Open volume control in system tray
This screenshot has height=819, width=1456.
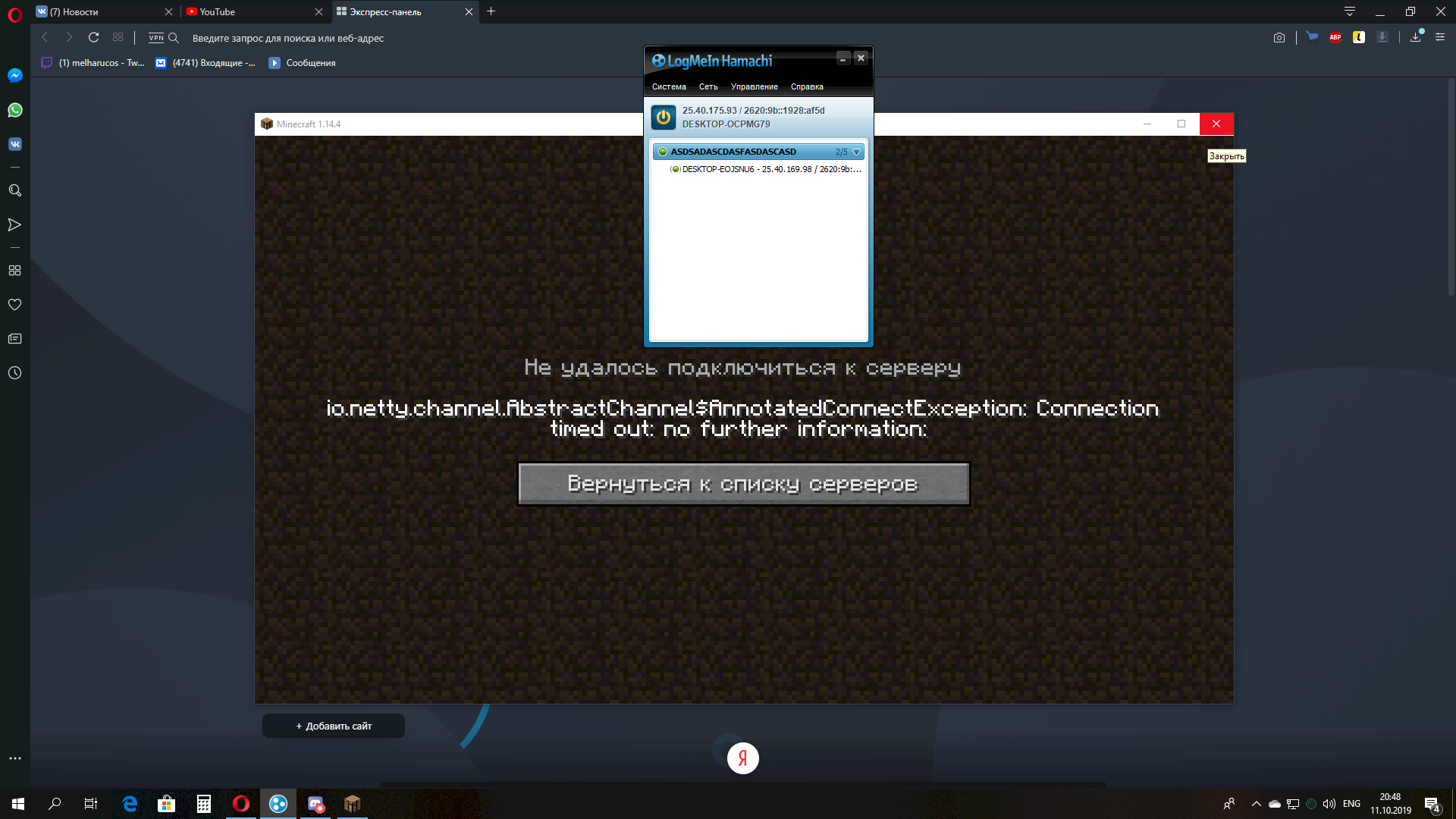1329,804
